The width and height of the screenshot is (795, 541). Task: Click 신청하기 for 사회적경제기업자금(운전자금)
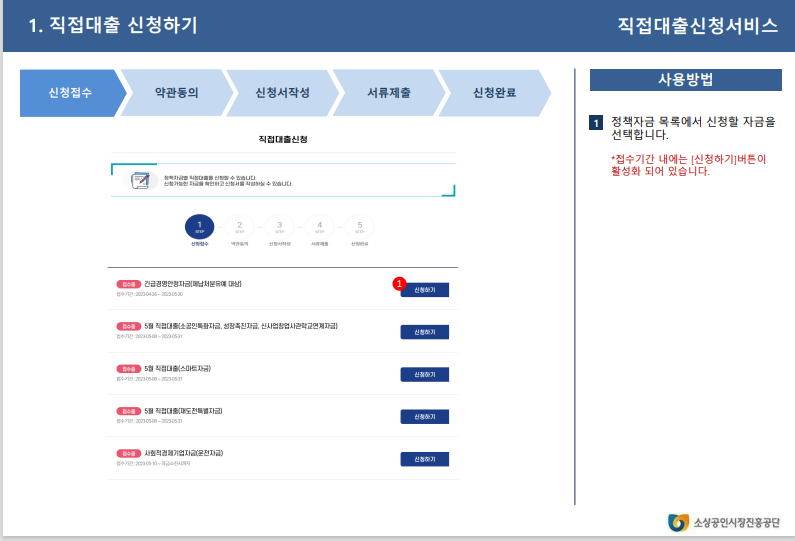point(424,459)
